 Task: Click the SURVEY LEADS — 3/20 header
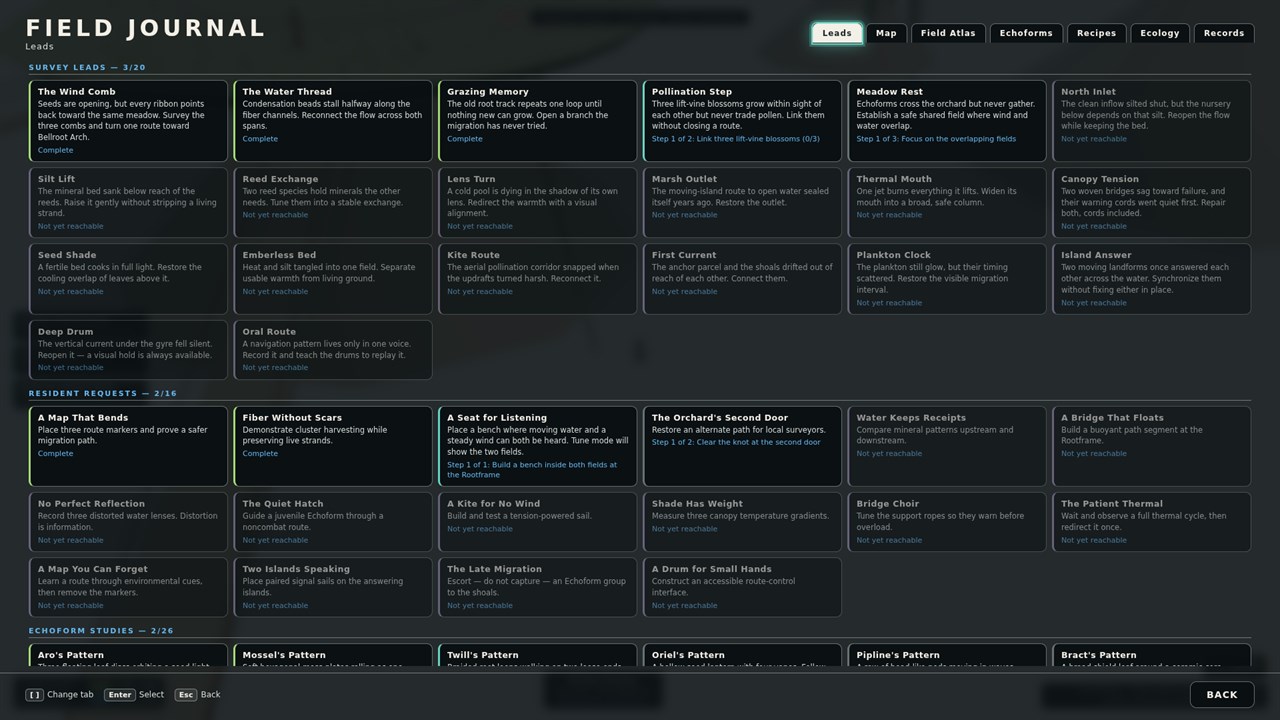click(87, 68)
